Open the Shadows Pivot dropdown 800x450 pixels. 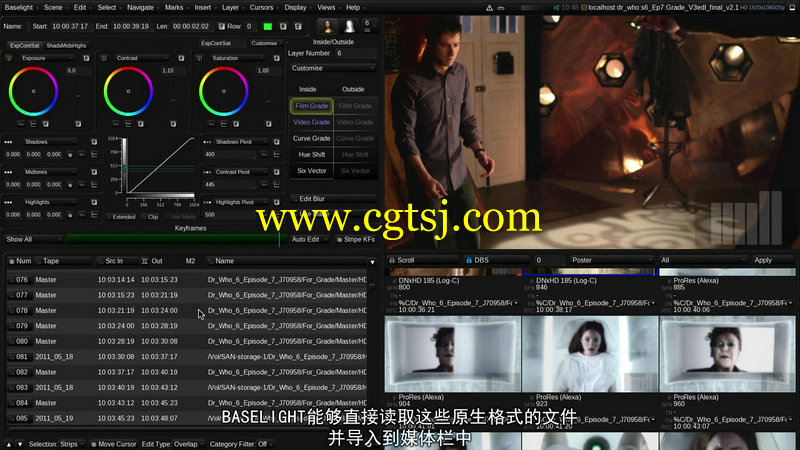coord(241,142)
